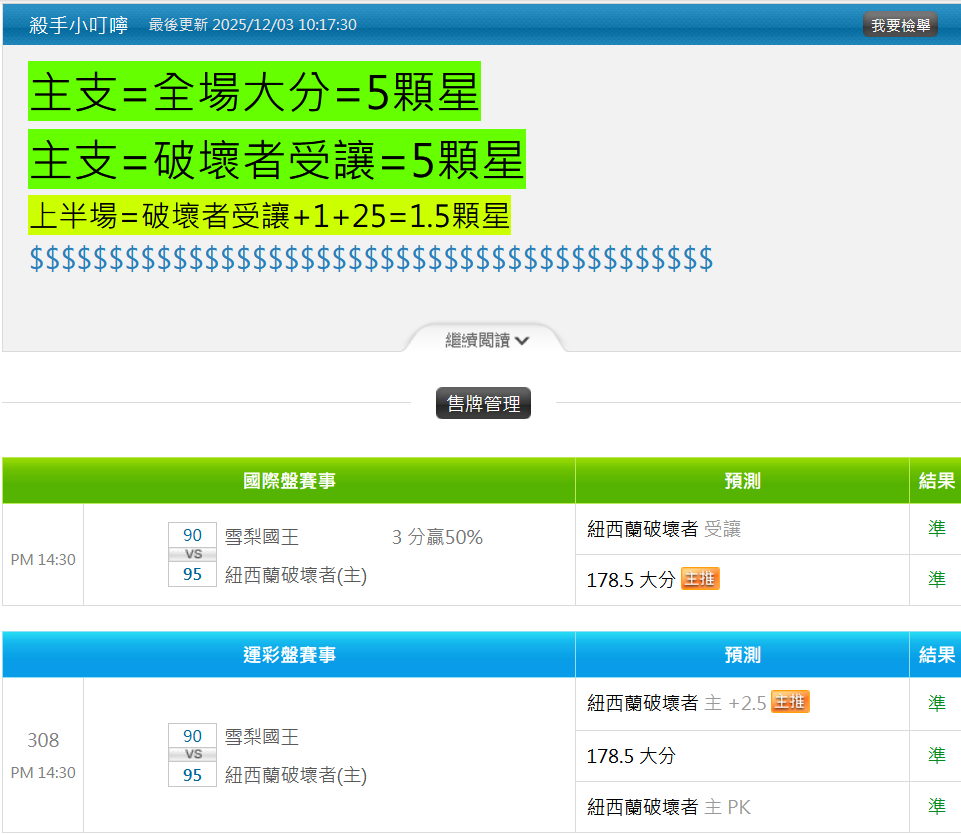This screenshot has width=961, height=834.
Task: Click 紐西蘭破壞者(主) team name in 運彩盤賽事
Action: [x=296, y=775]
